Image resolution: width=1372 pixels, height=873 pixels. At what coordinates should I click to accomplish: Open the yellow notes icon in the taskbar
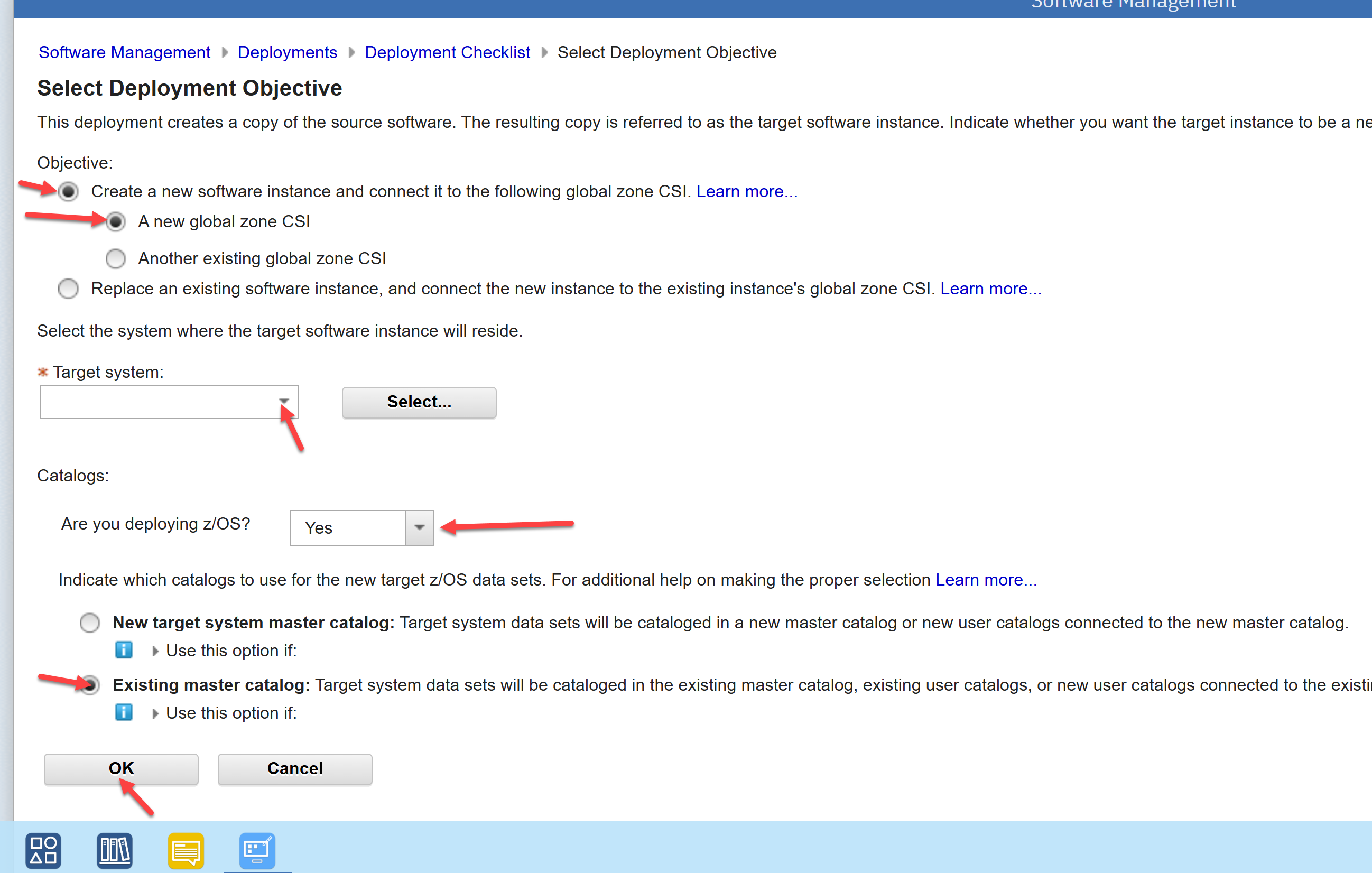click(186, 850)
